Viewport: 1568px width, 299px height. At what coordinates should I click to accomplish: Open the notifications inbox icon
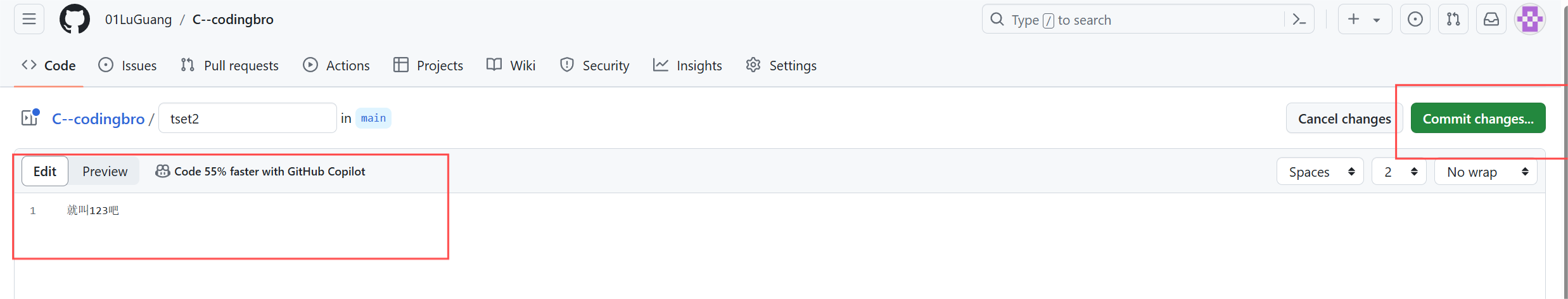pos(1491,19)
